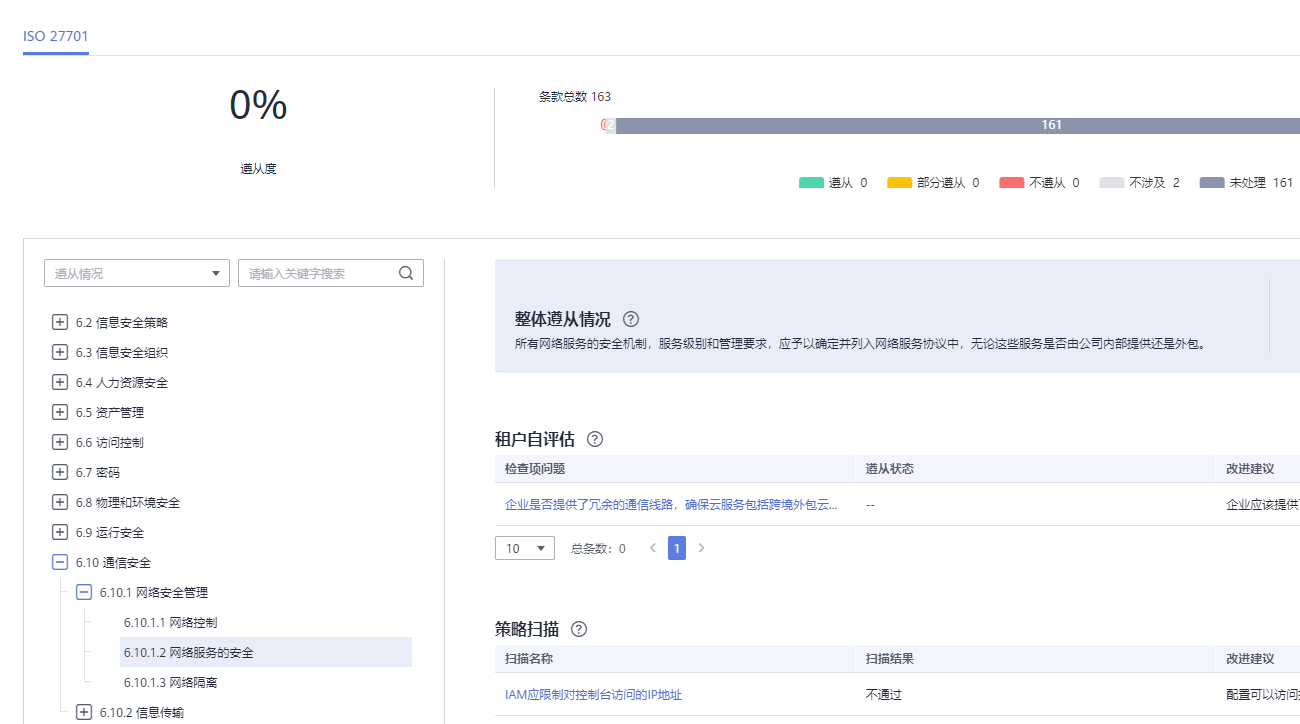1300x724 pixels.
Task: Click the 租户自评估 改进建议 column header
Action: coord(1250,468)
